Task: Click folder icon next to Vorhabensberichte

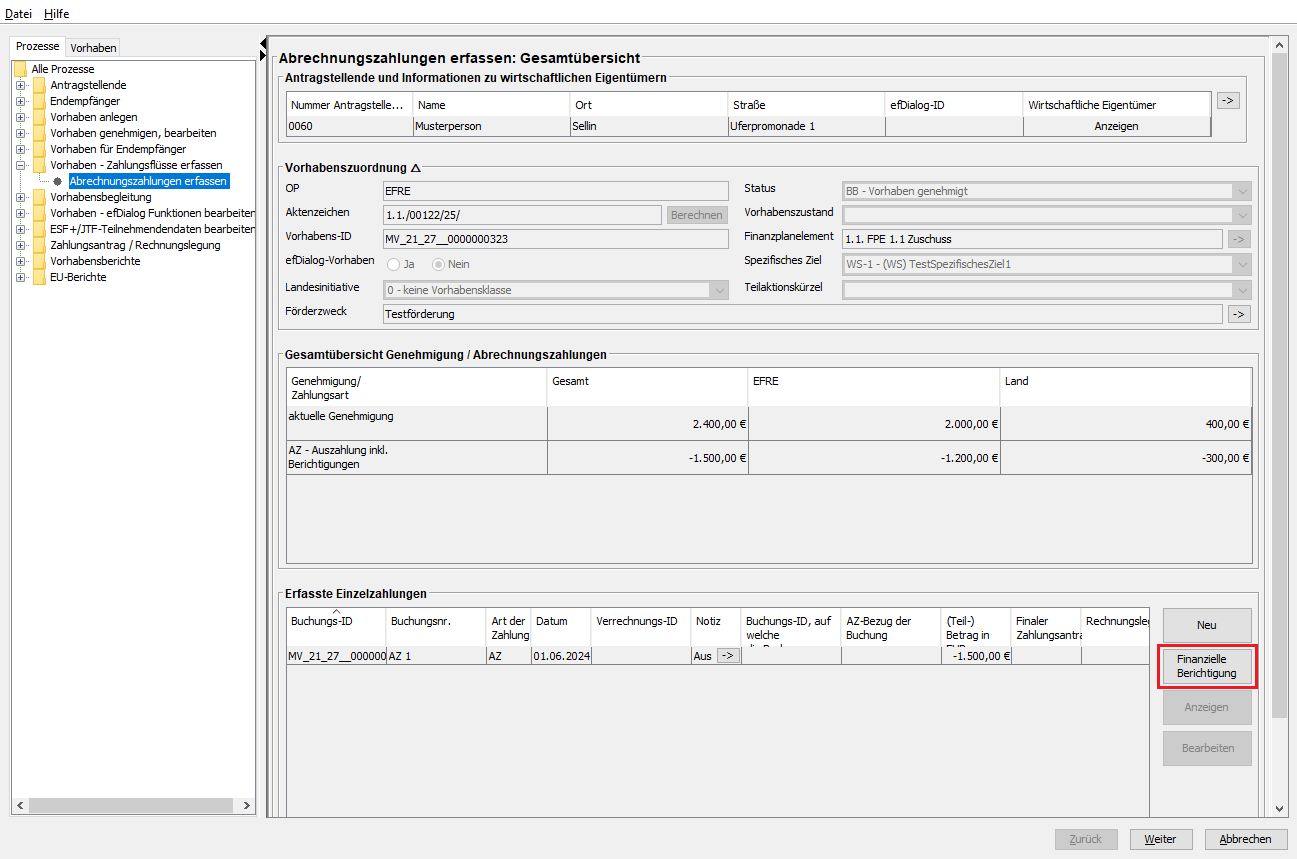Action: click(x=39, y=261)
